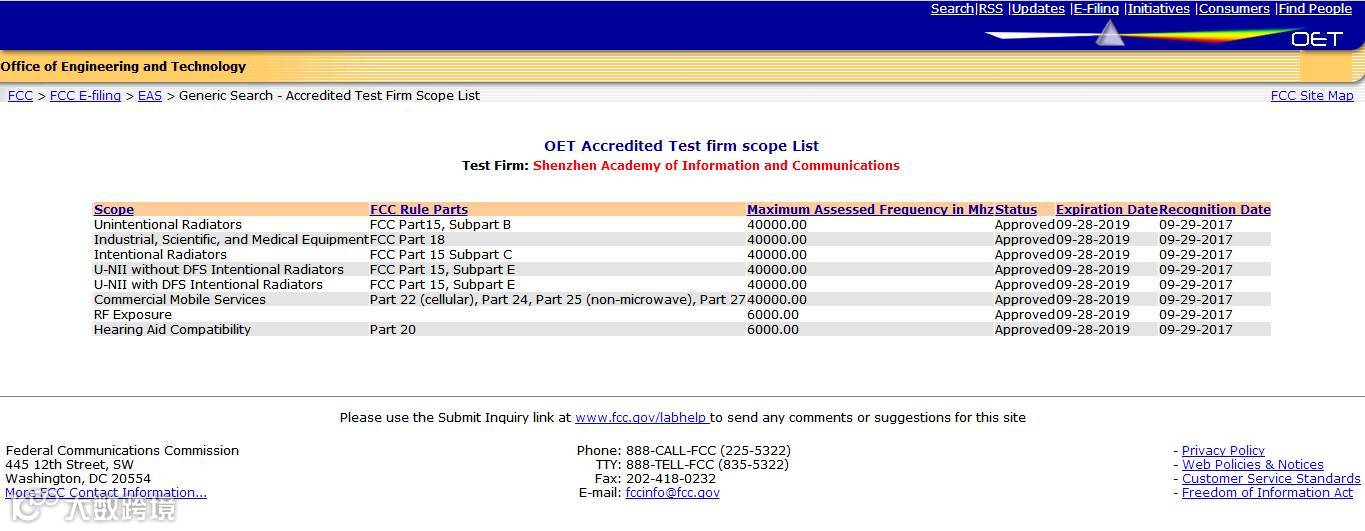Screen dimensions: 1365x531
Task: Select 'Industrial, Scientific, and Medical Equipment' cell
Action: 231,240
